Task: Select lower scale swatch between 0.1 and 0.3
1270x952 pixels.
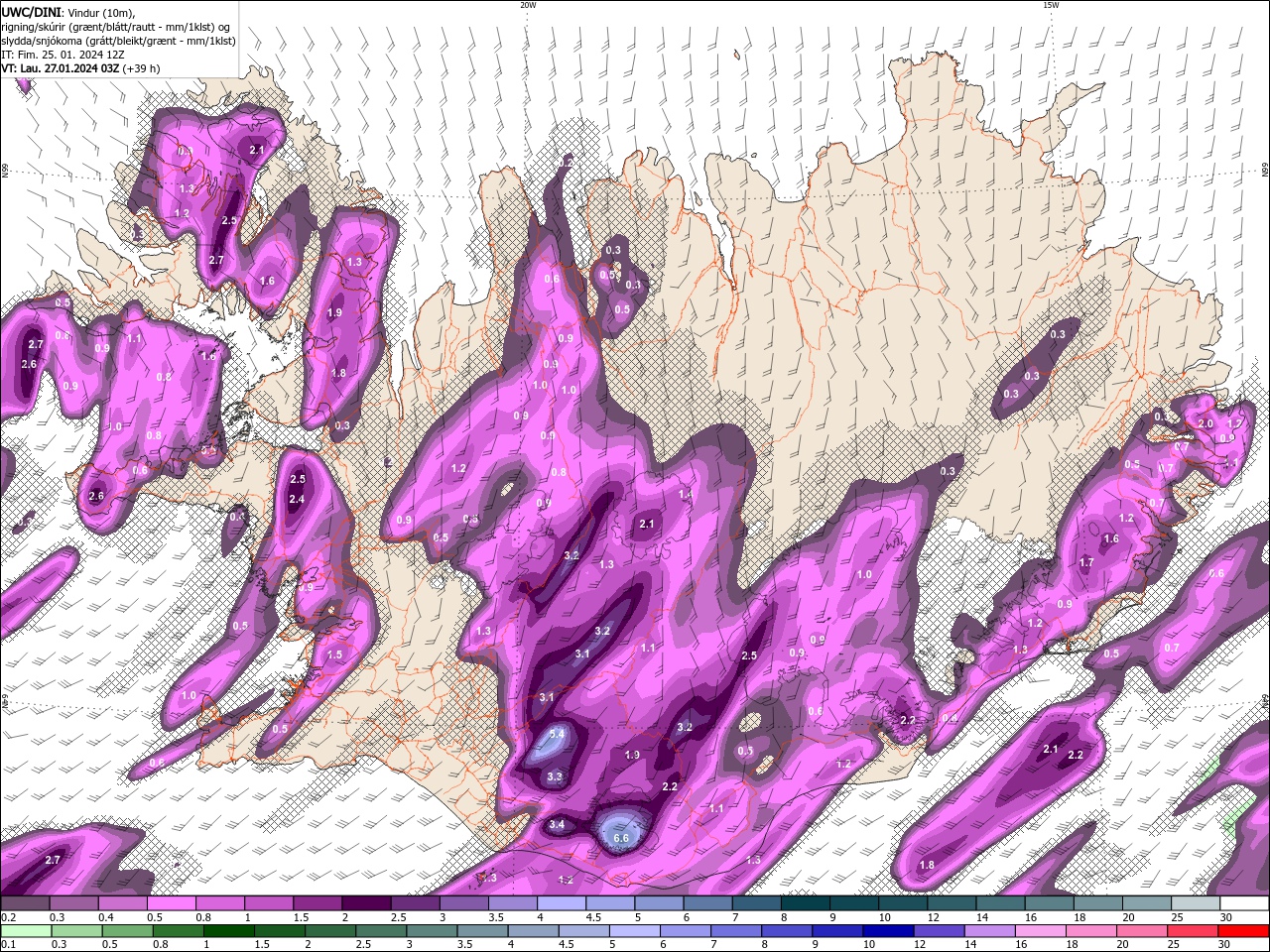Action: point(26,931)
